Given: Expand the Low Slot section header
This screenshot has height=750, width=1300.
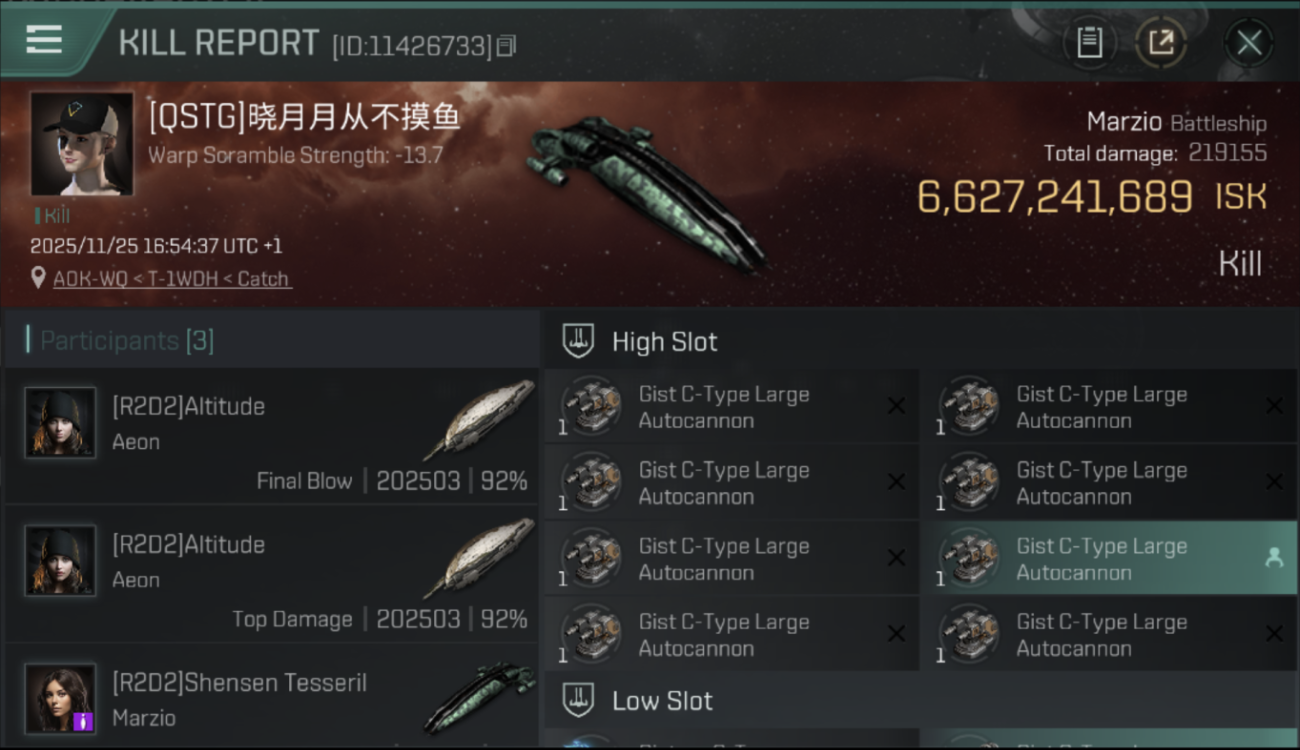Looking at the screenshot, I should pos(662,701).
